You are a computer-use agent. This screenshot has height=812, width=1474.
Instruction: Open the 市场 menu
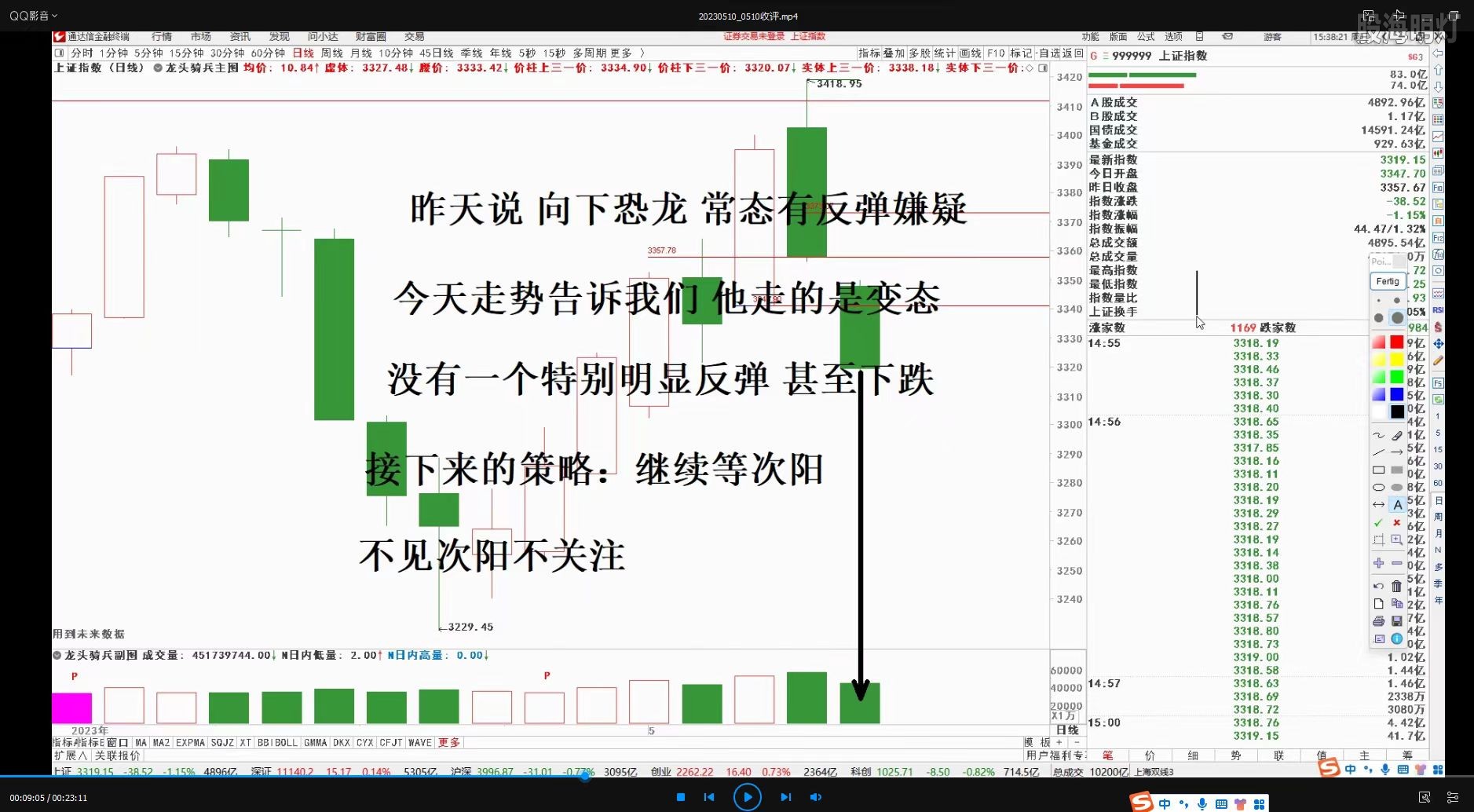coord(200,37)
